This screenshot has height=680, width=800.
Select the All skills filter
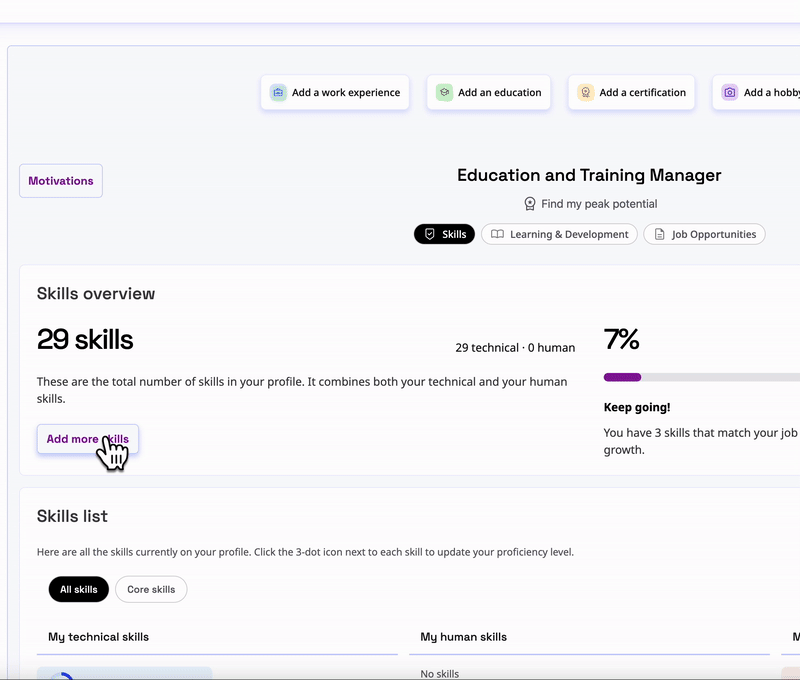(x=79, y=589)
